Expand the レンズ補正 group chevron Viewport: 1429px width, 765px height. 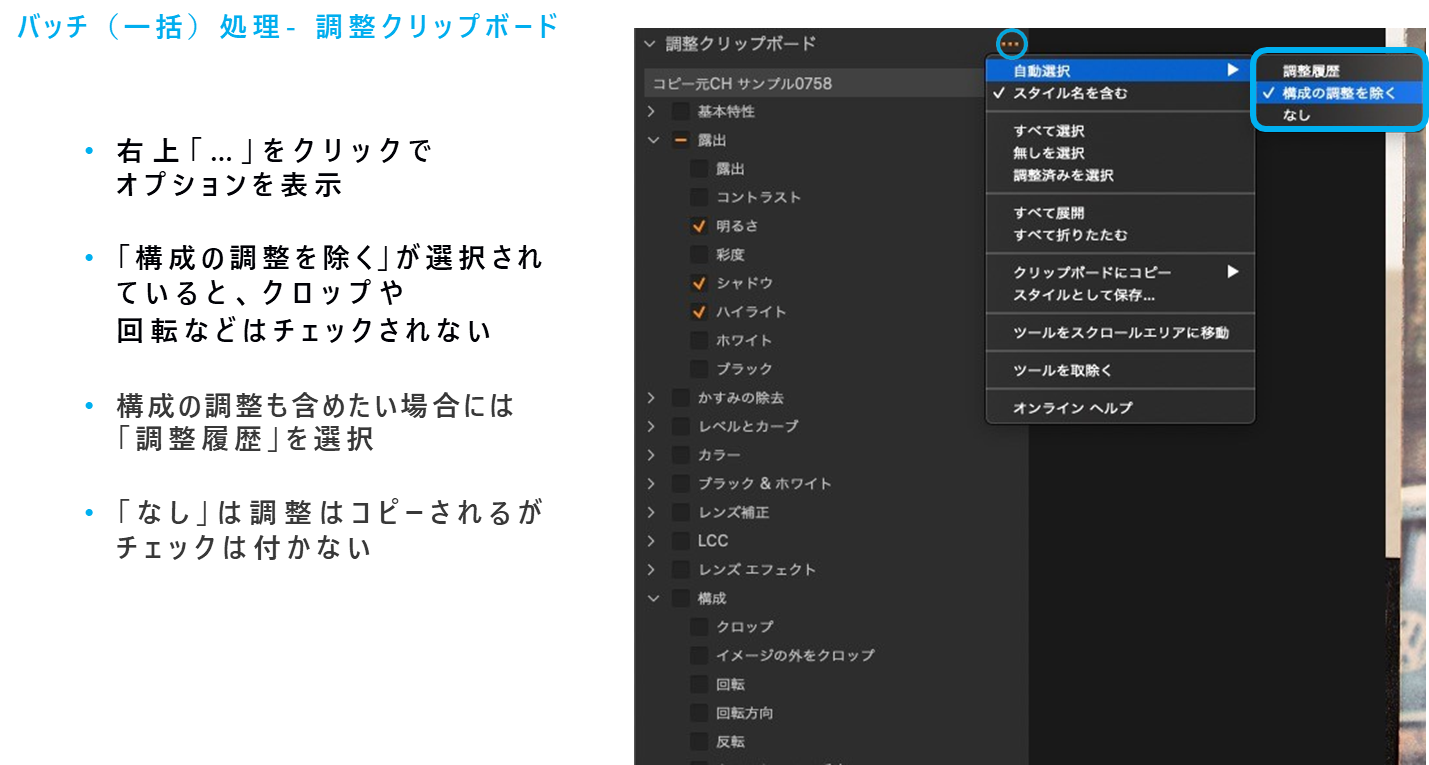coord(651,512)
